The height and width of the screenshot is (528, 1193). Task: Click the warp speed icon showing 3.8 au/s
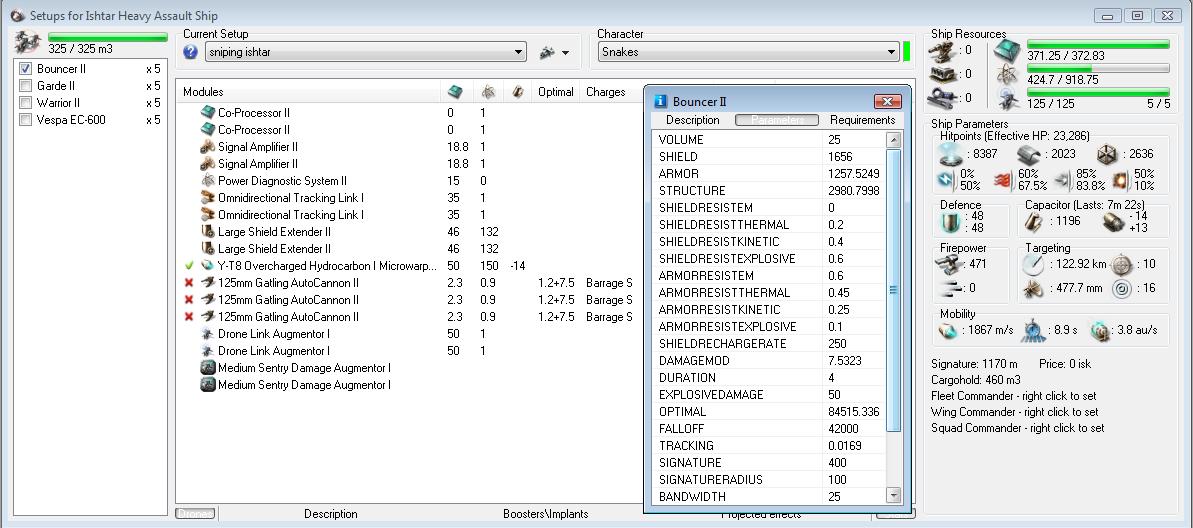click(1100, 330)
